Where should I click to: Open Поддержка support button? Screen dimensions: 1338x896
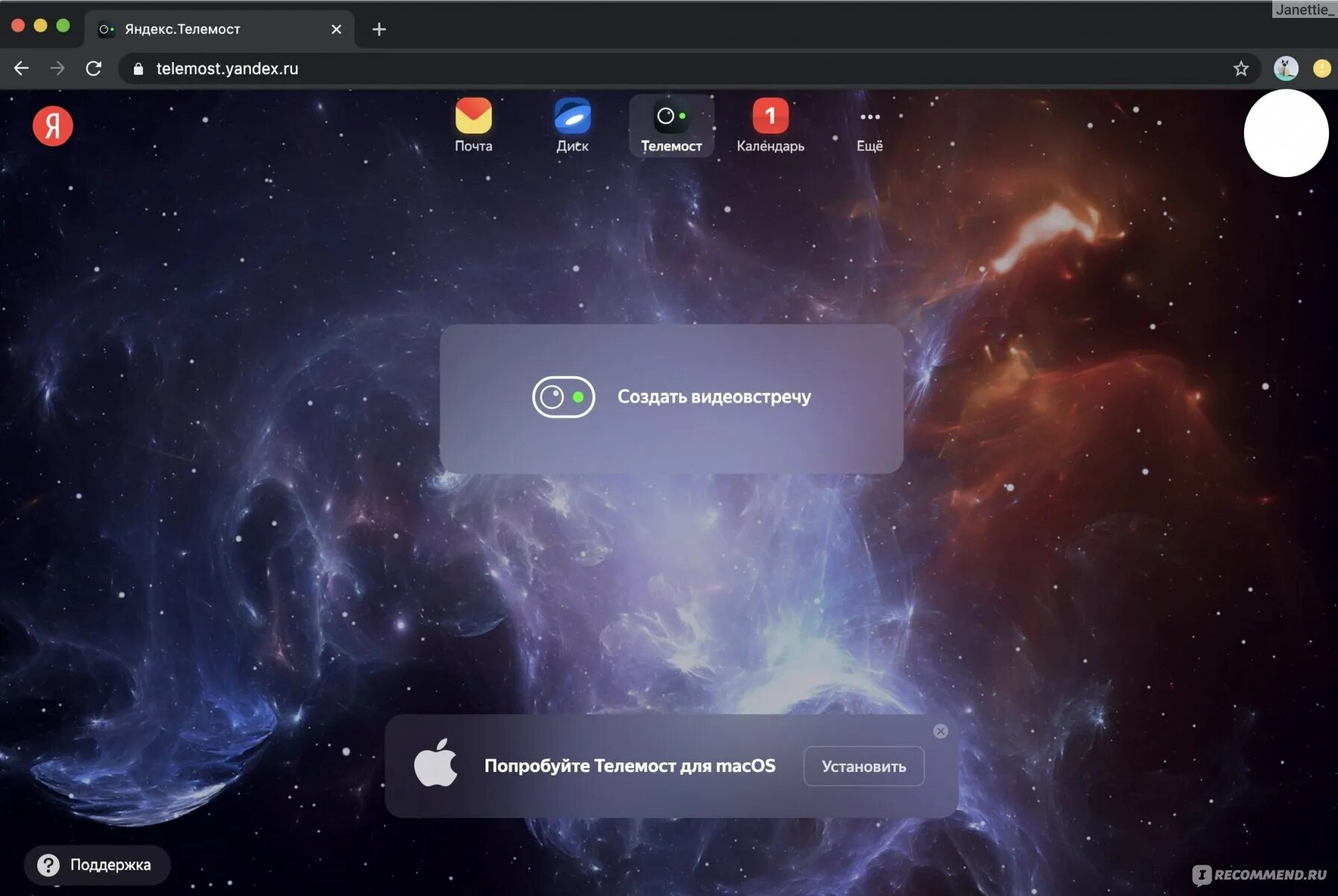point(97,865)
